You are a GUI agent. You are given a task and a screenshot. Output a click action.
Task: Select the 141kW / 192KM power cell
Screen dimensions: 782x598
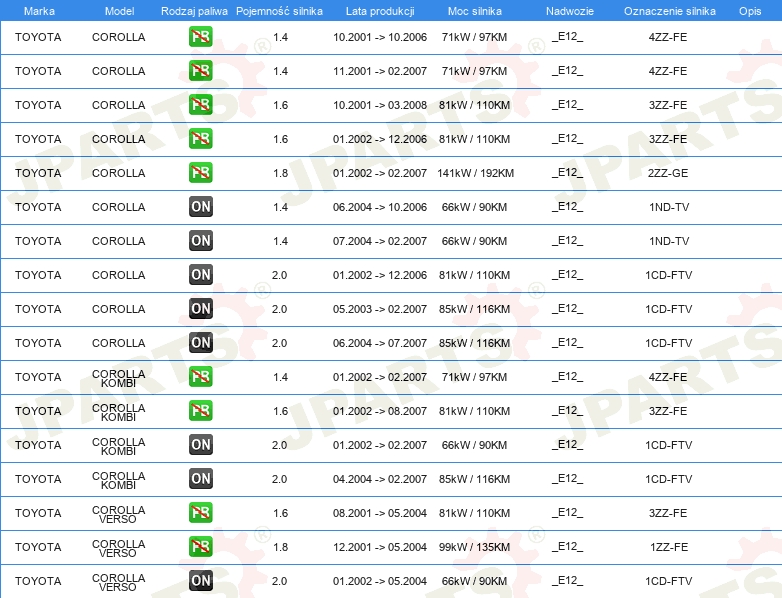click(475, 173)
